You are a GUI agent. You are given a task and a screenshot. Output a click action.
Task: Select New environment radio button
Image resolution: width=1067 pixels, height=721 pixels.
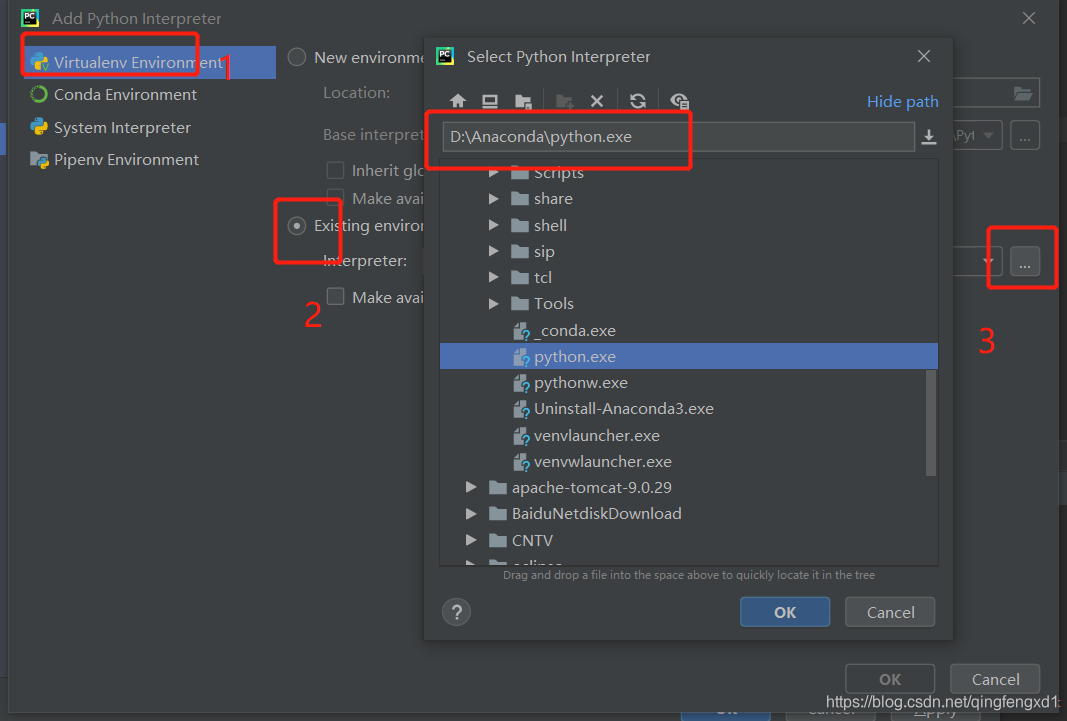tap(297, 57)
